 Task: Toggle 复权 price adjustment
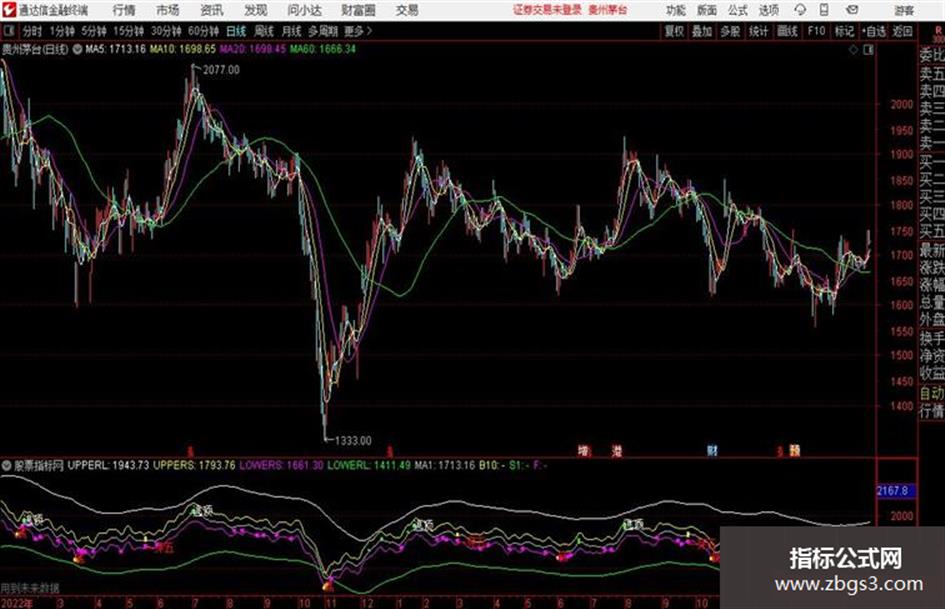point(674,31)
